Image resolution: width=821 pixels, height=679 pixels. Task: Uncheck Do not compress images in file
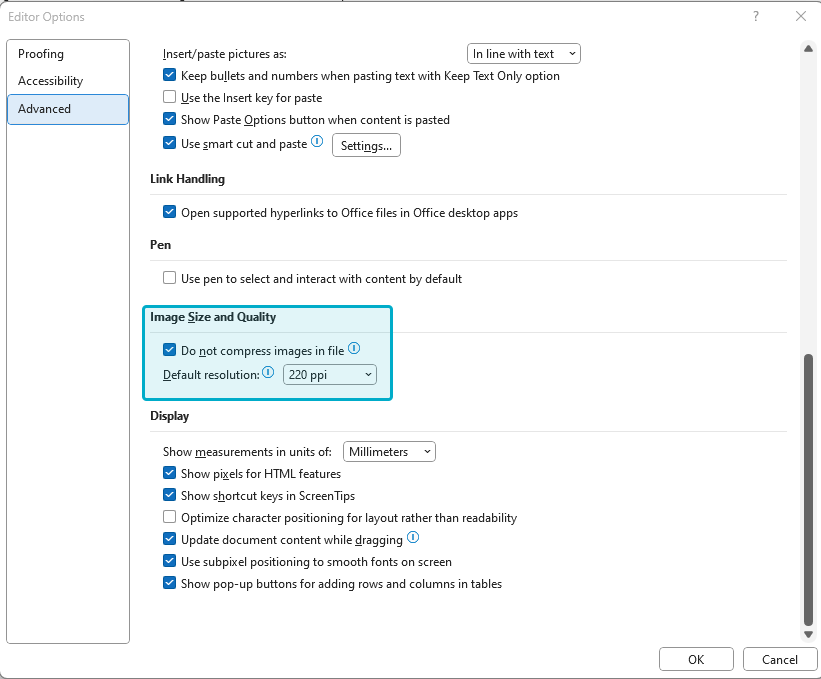coord(169,350)
